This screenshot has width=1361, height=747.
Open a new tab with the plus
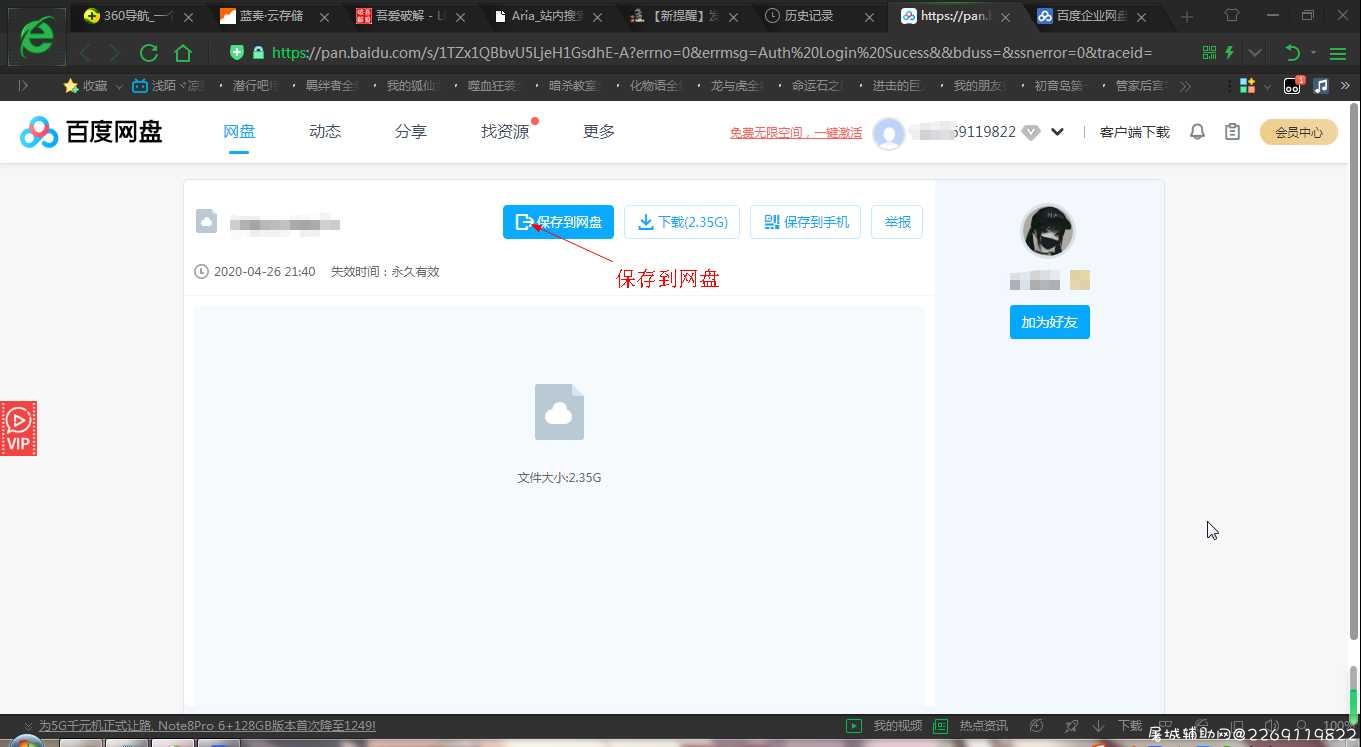click(x=1187, y=17)
